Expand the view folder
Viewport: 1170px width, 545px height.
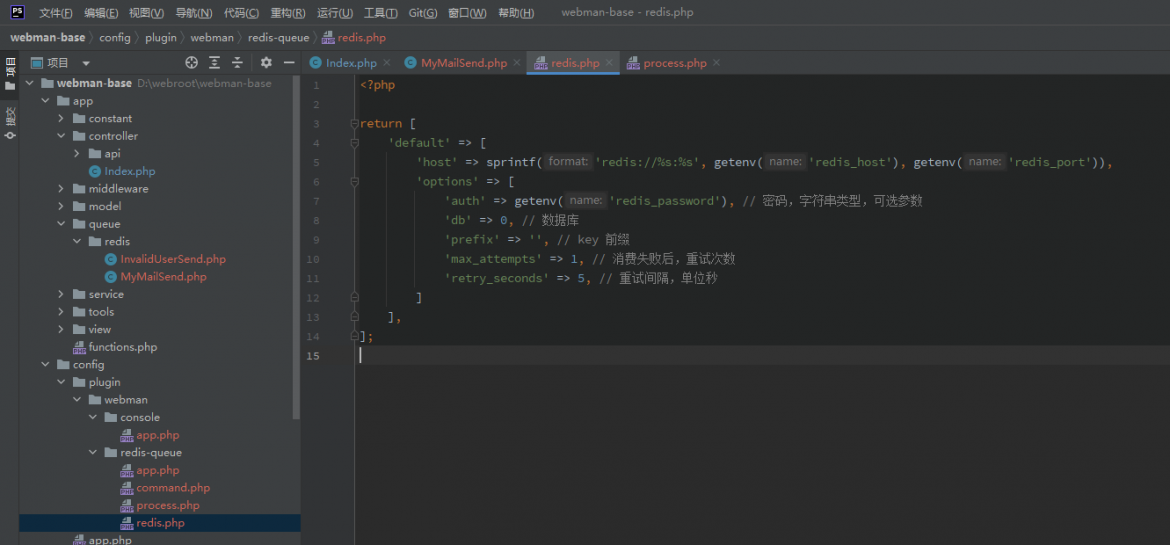(60, 329)
